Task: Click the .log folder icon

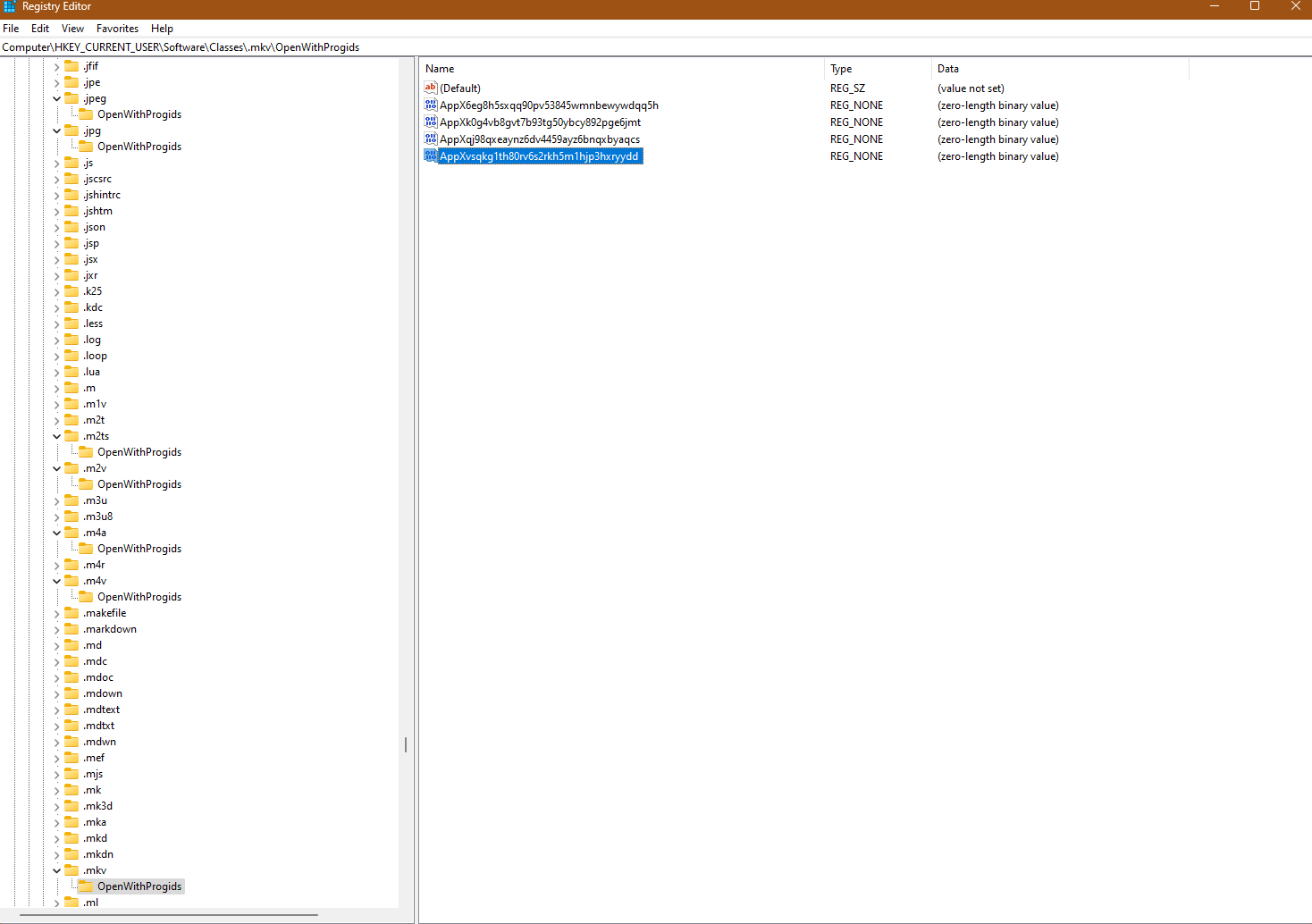Action: (x=71, y=340)
